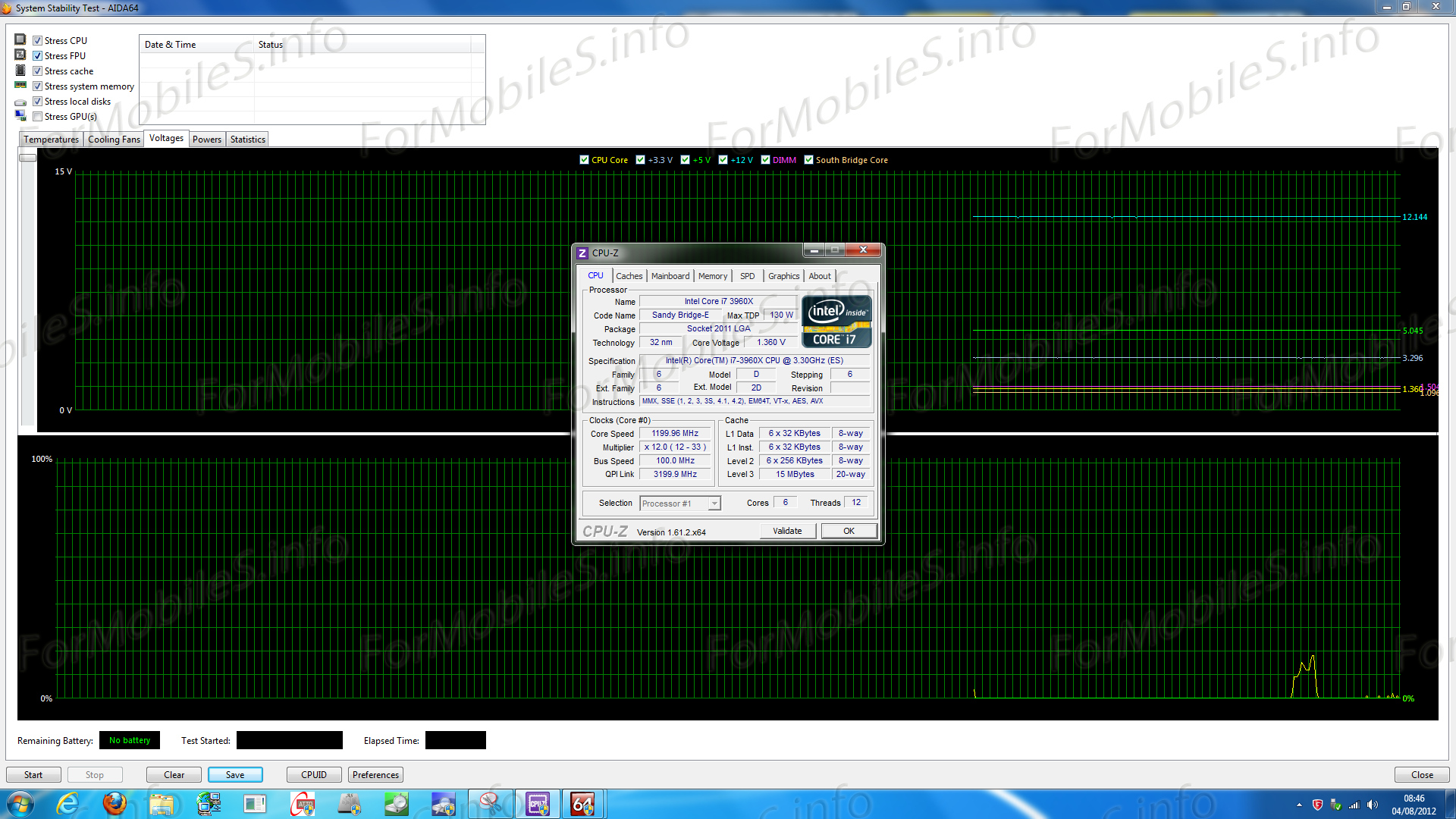Click the AIDA64 taskbar icon
1456x819 pixels.
pyautogui.click(x=582, y=804)
